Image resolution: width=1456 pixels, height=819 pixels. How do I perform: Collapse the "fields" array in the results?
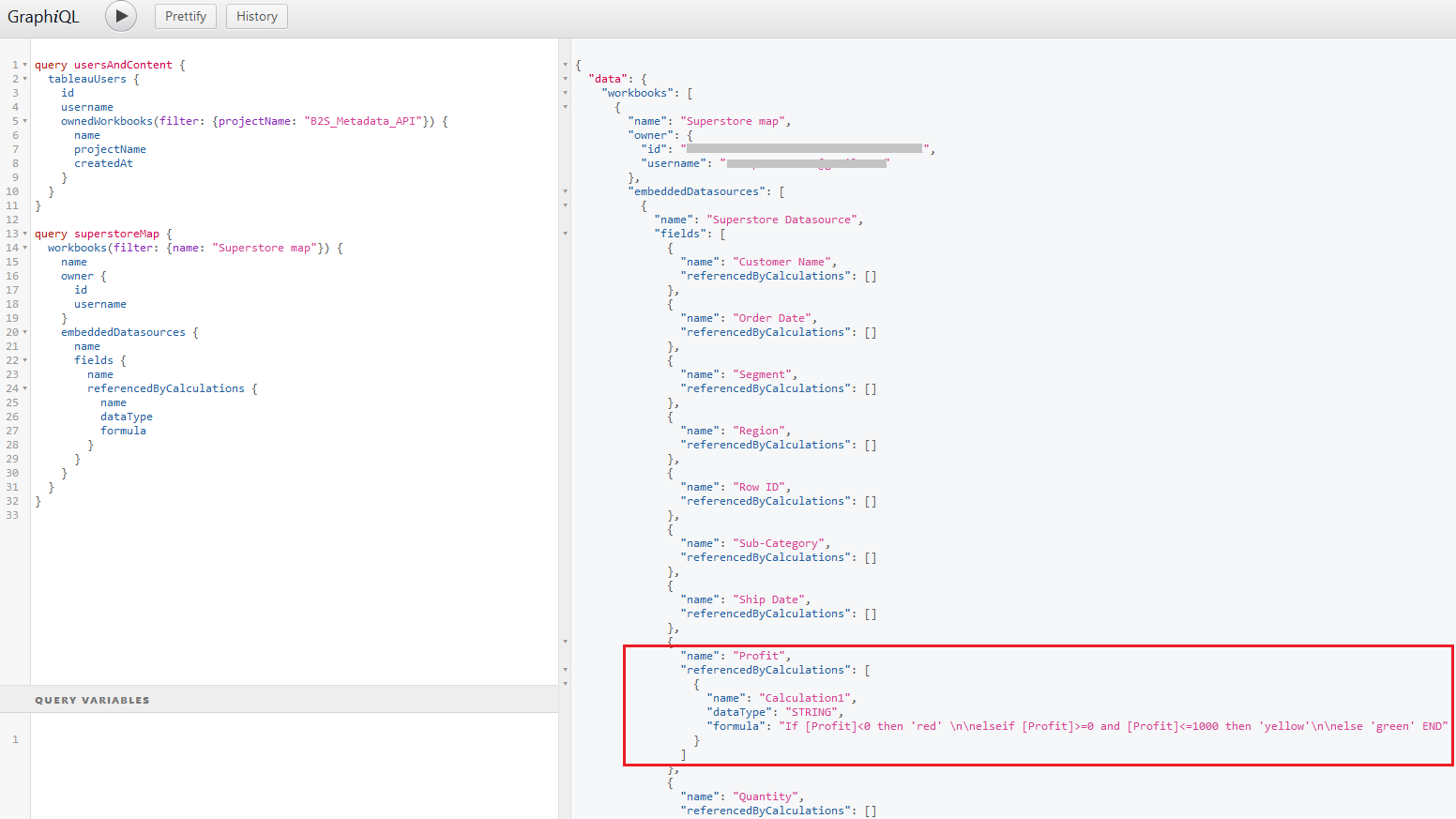tap(565, 234)
